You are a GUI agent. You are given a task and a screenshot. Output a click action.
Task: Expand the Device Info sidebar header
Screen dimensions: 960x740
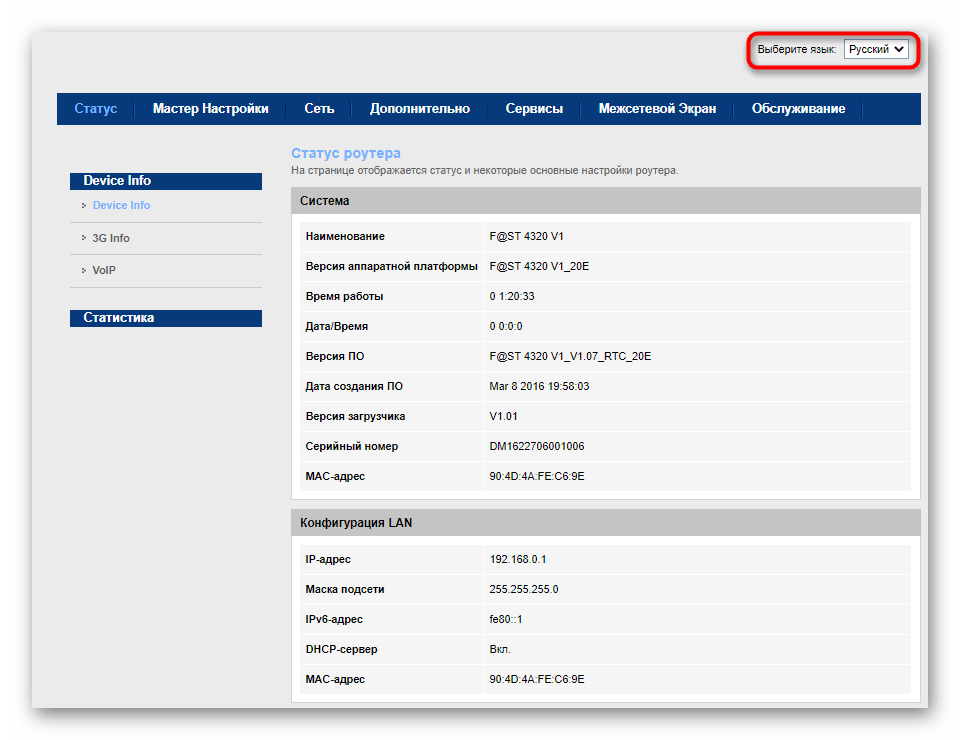[117, 181]
